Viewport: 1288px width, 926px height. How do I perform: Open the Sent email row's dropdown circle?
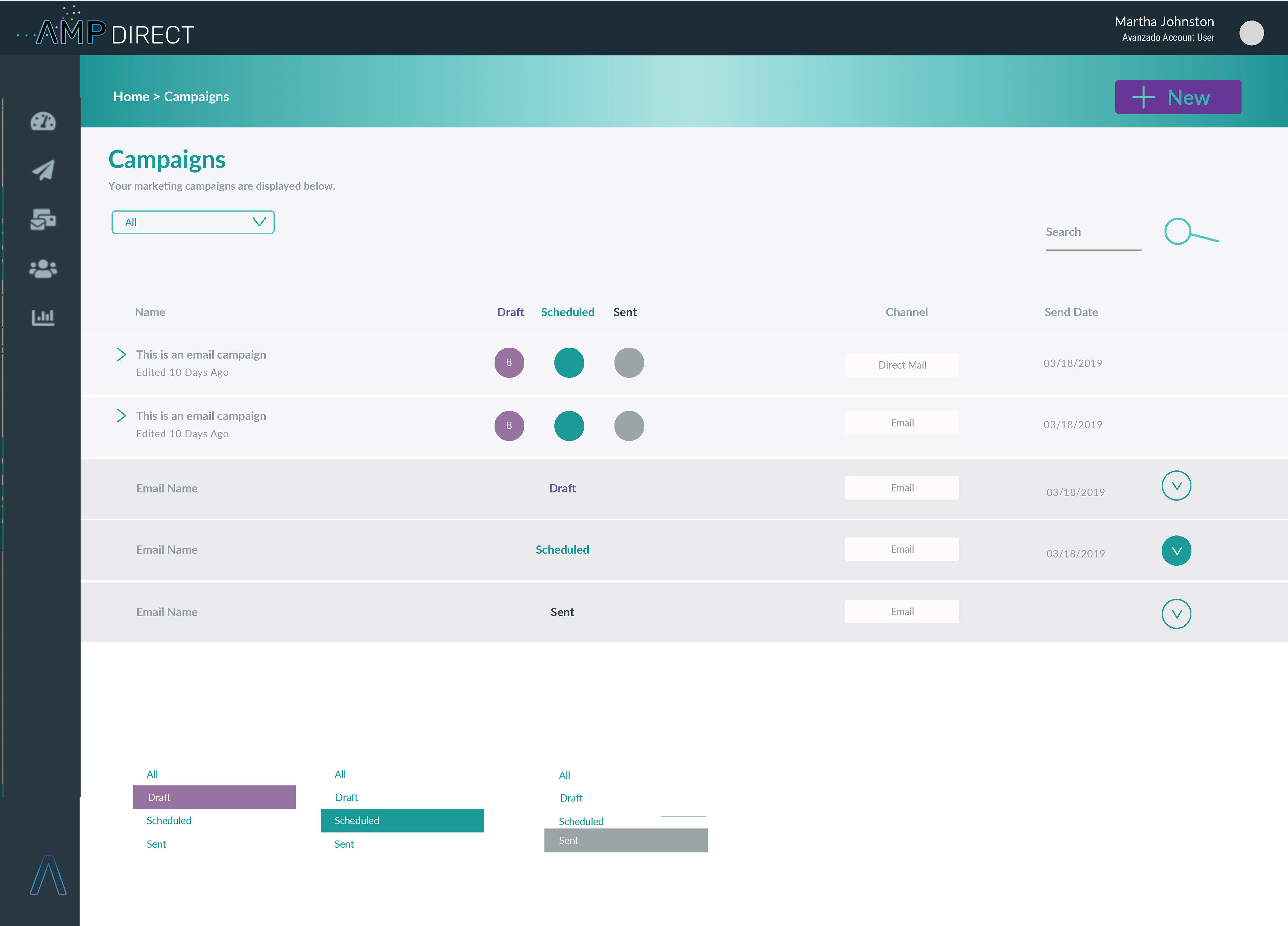pos(1176,614)
